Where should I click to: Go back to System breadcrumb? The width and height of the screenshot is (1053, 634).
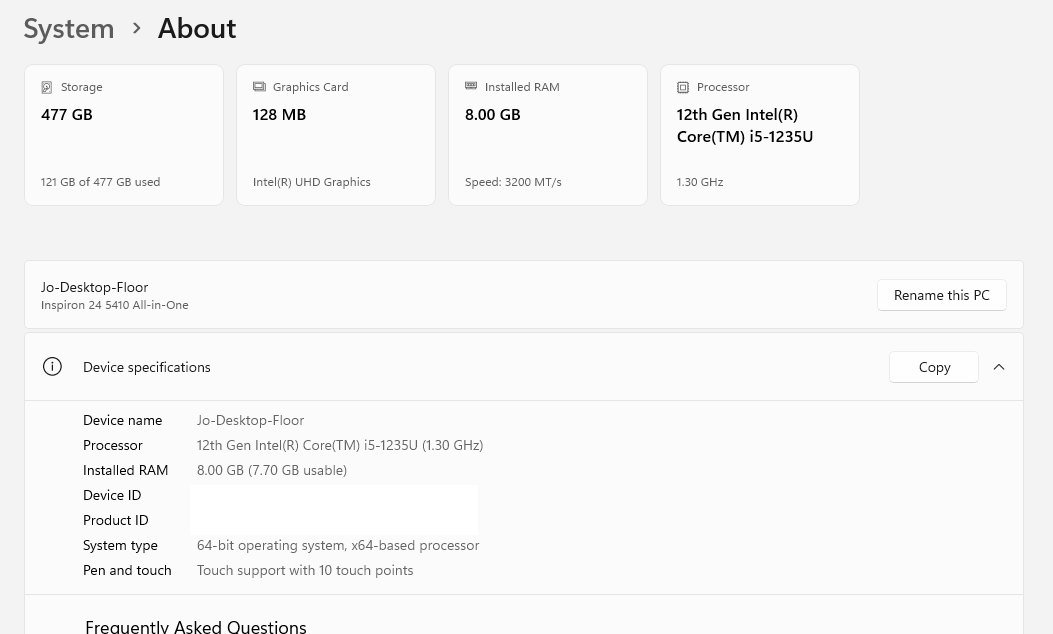click(x=69, y=28)
